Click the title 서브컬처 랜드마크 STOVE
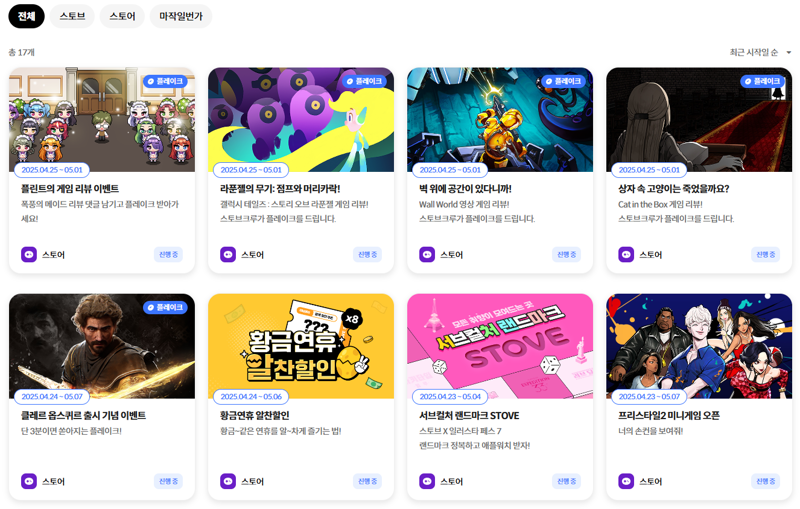 point(469,416)
